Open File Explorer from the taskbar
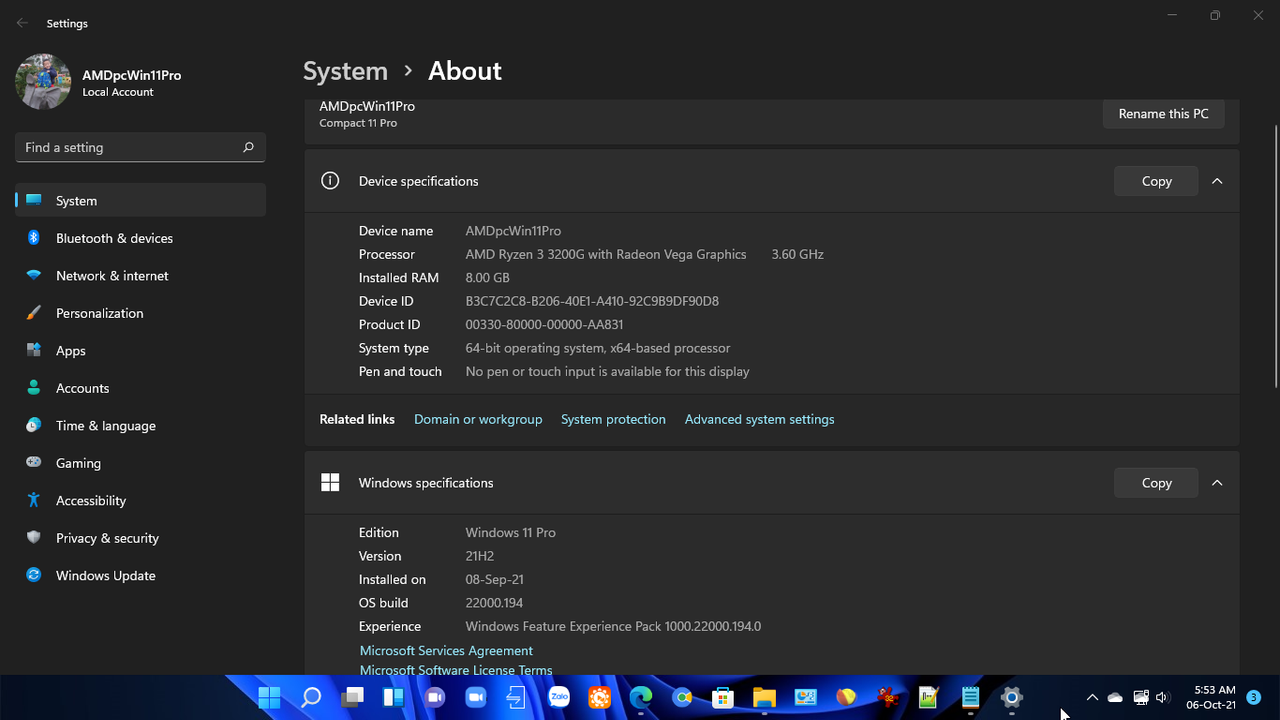 764,697
